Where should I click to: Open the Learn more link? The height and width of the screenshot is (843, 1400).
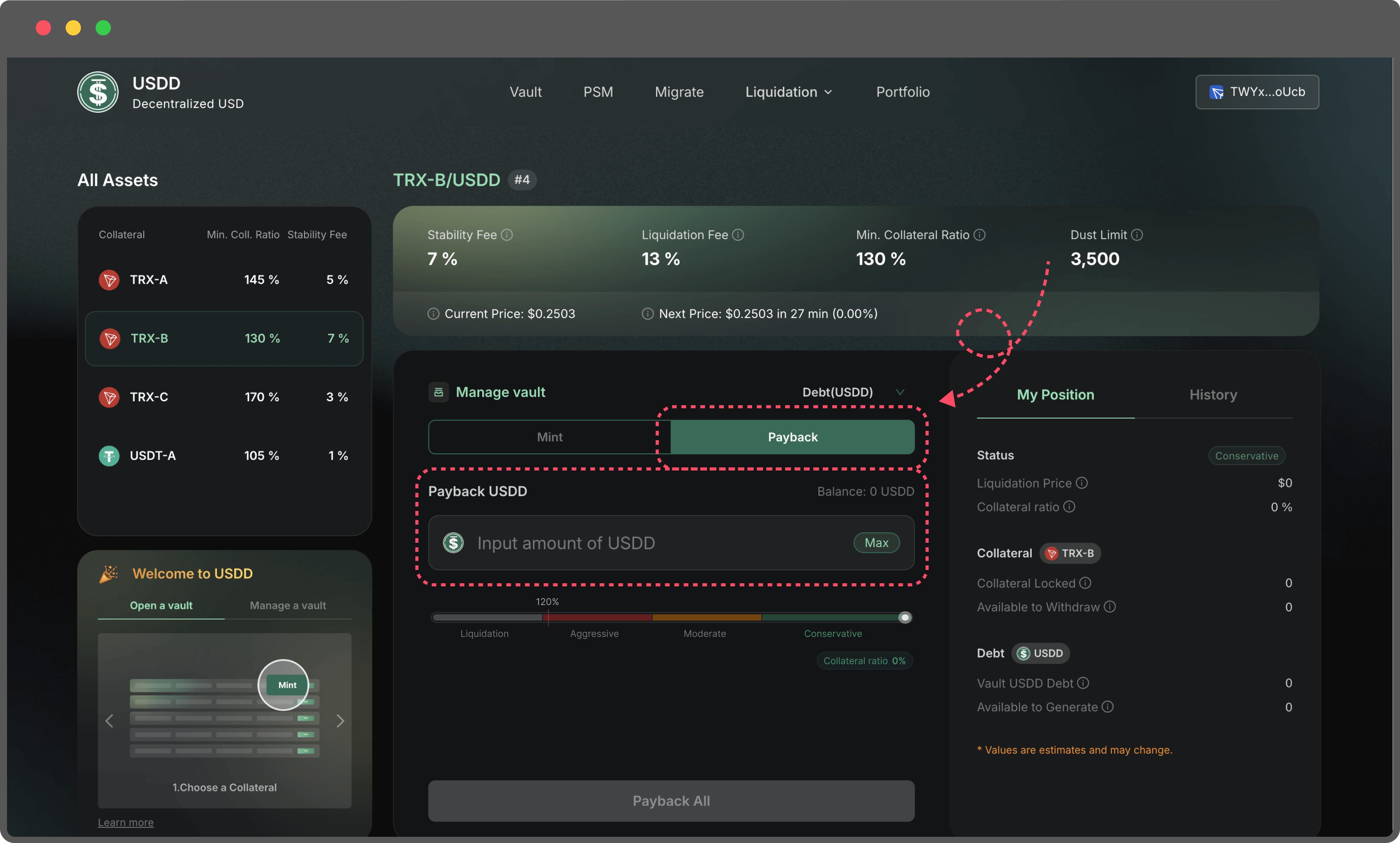(x=126, y=822)
